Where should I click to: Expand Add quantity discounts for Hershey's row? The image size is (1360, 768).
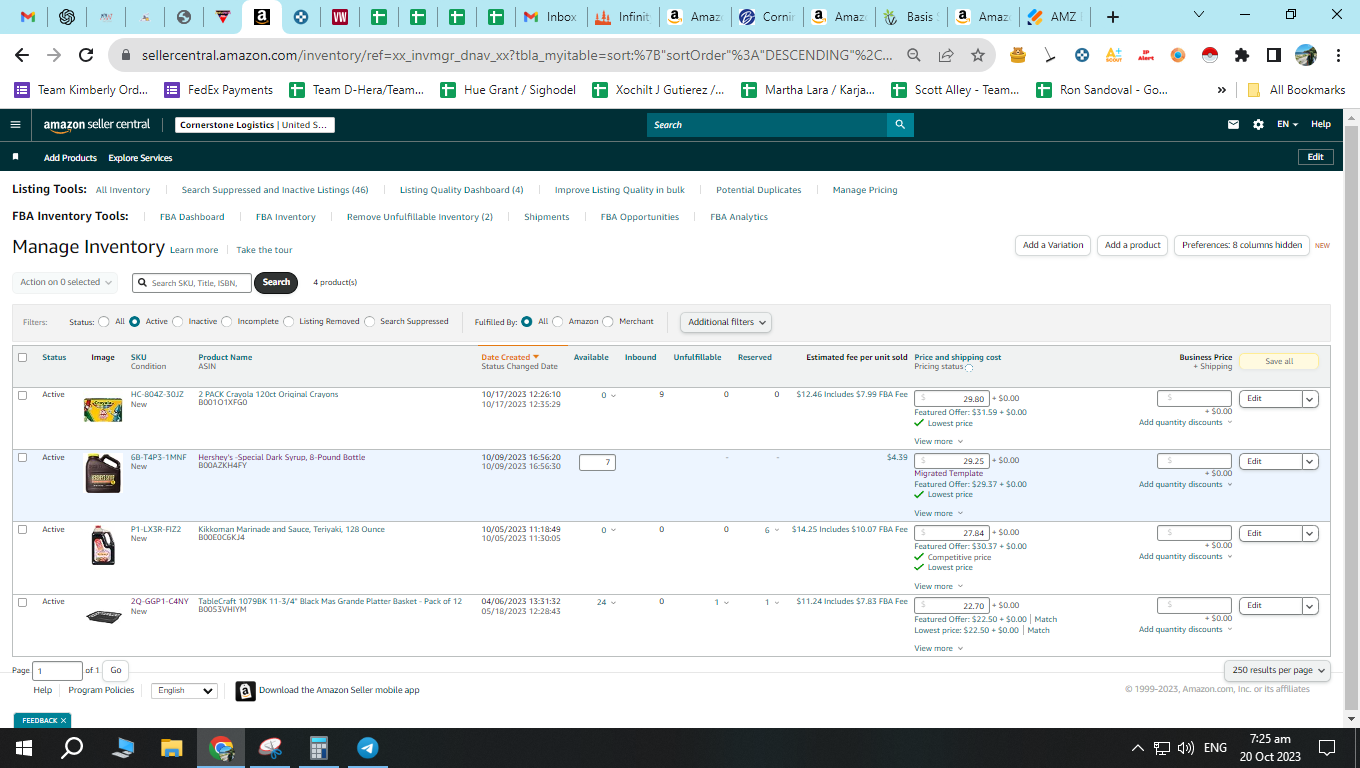click(x=1186, y=485)
